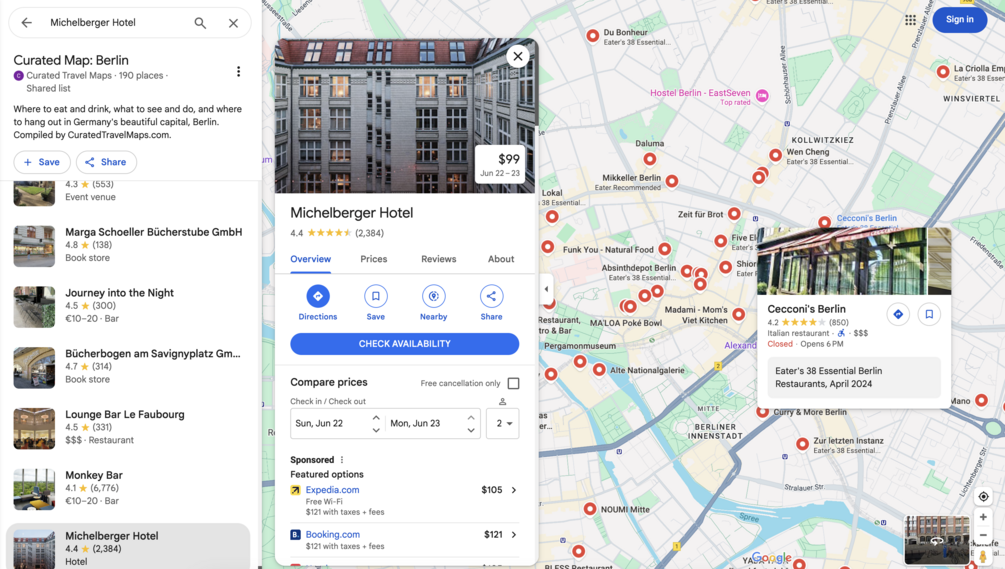Click the Eater's 38 Essential Berlin note
Image resolution: width=1005 pixels, height=569 pixels.
[854, 377]
